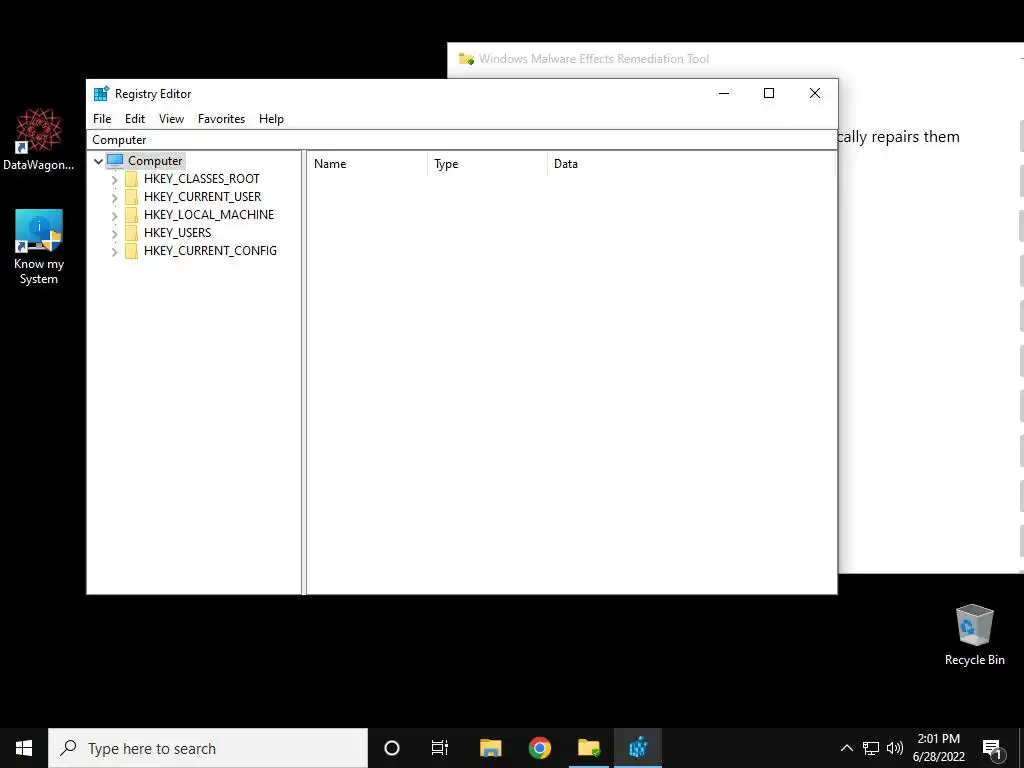Click the registry address bar showing Computer

point(462,140)
